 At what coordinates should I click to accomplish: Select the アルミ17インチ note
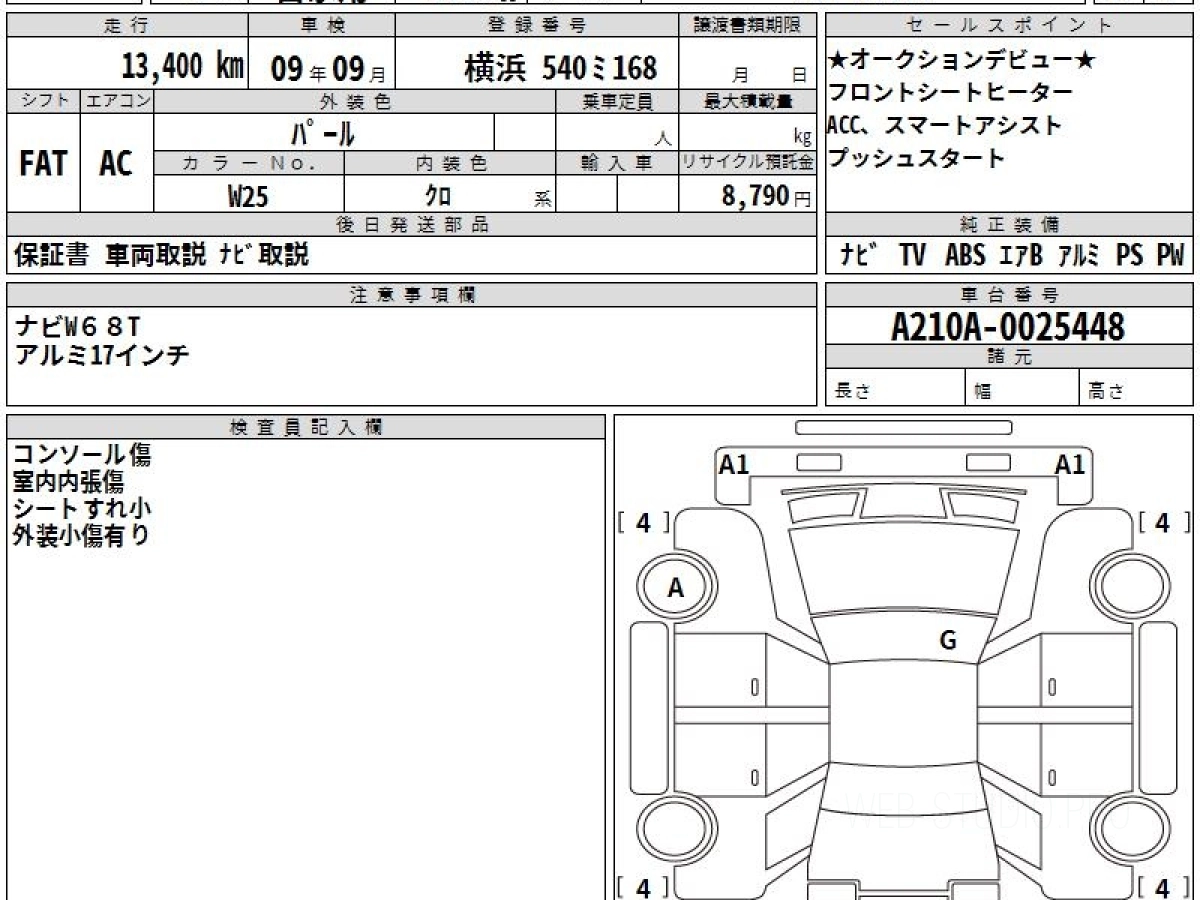click(x=102, y=353)
